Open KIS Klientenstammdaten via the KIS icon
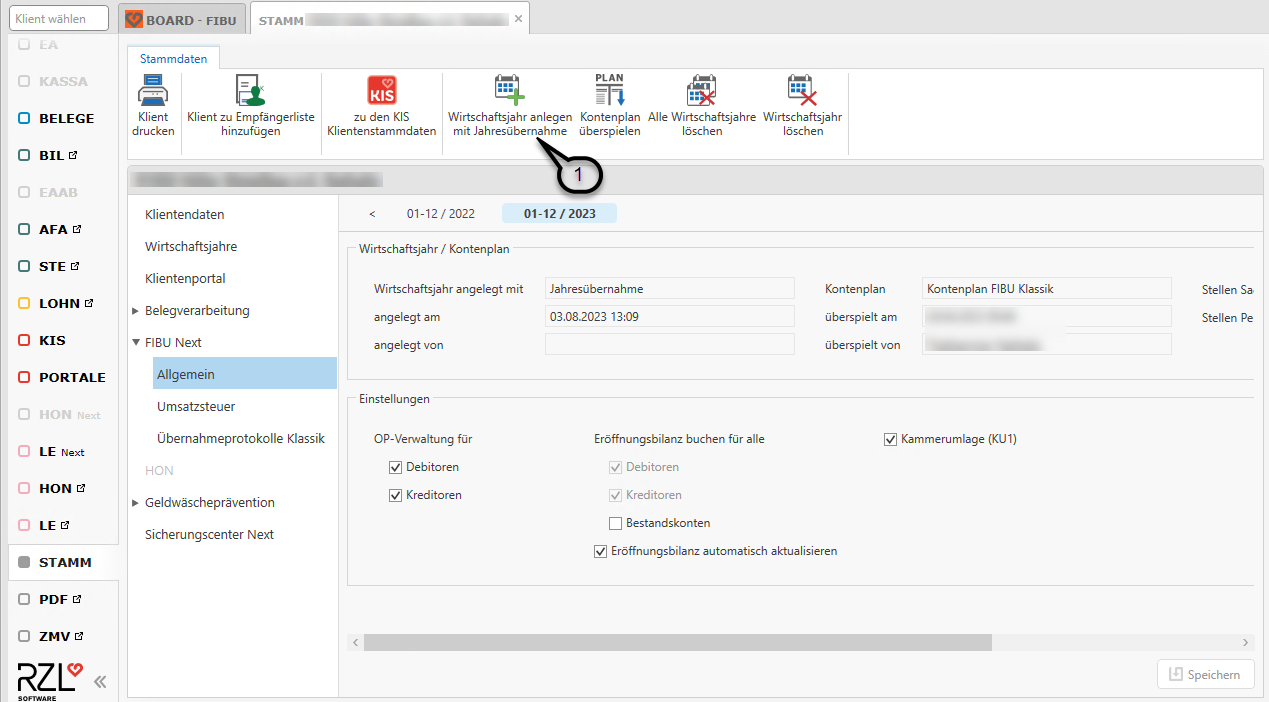The height and width of the screenshot is (702, 1269). [x=381, y=92]
